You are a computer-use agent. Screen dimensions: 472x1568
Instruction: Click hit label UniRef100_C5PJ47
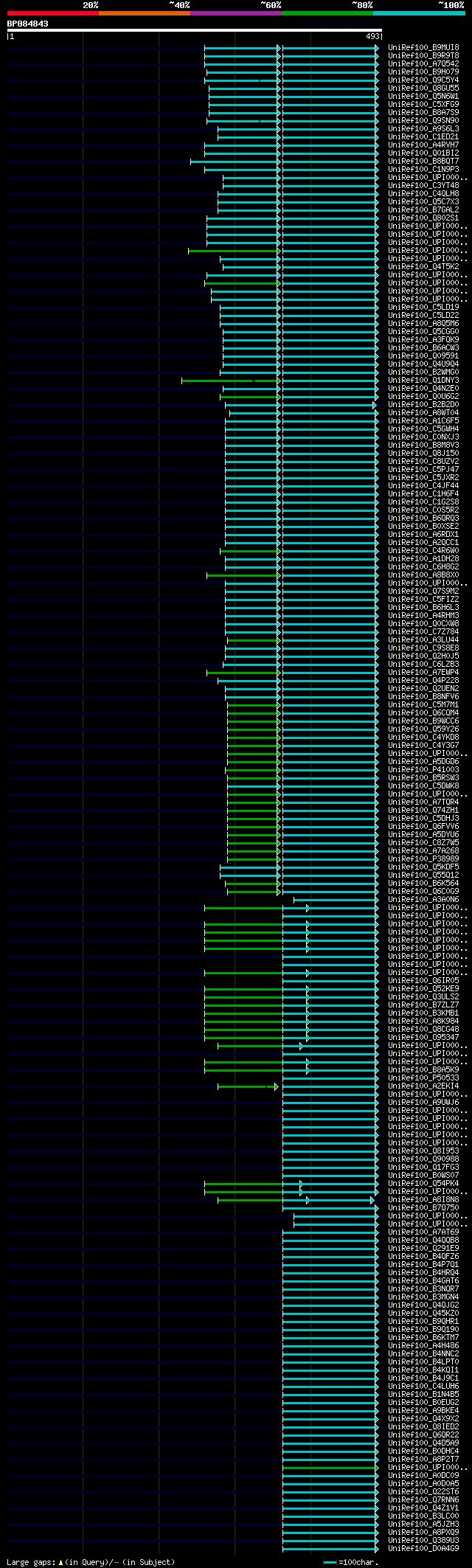423,469
